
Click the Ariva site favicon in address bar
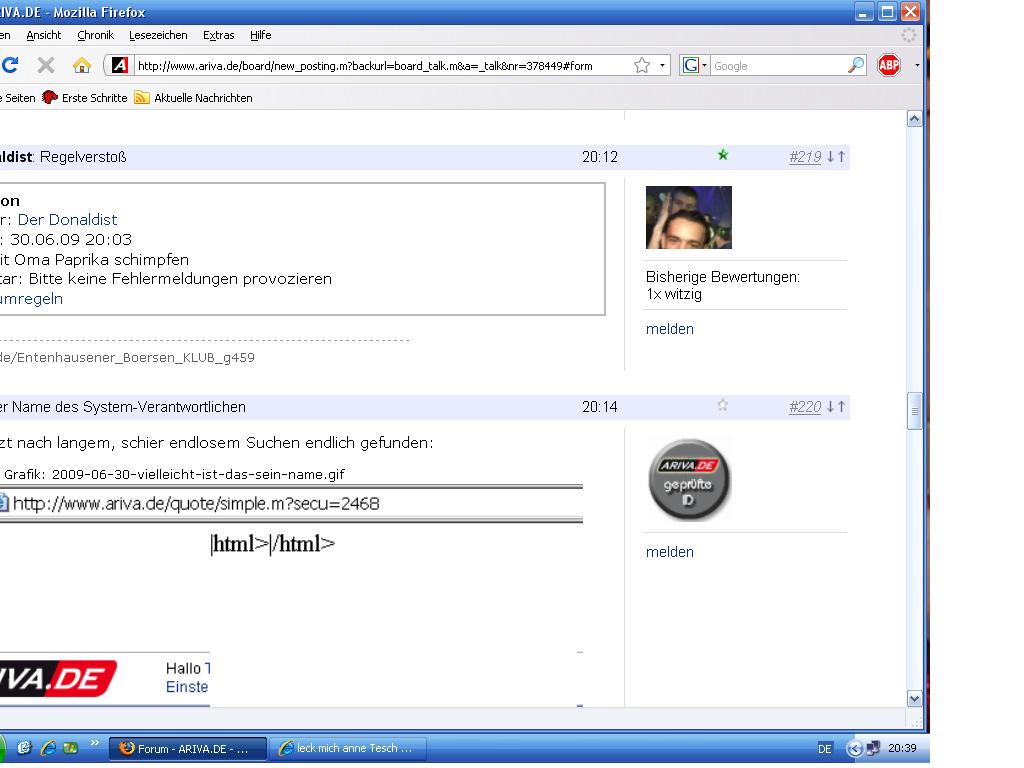coord(120,65)
